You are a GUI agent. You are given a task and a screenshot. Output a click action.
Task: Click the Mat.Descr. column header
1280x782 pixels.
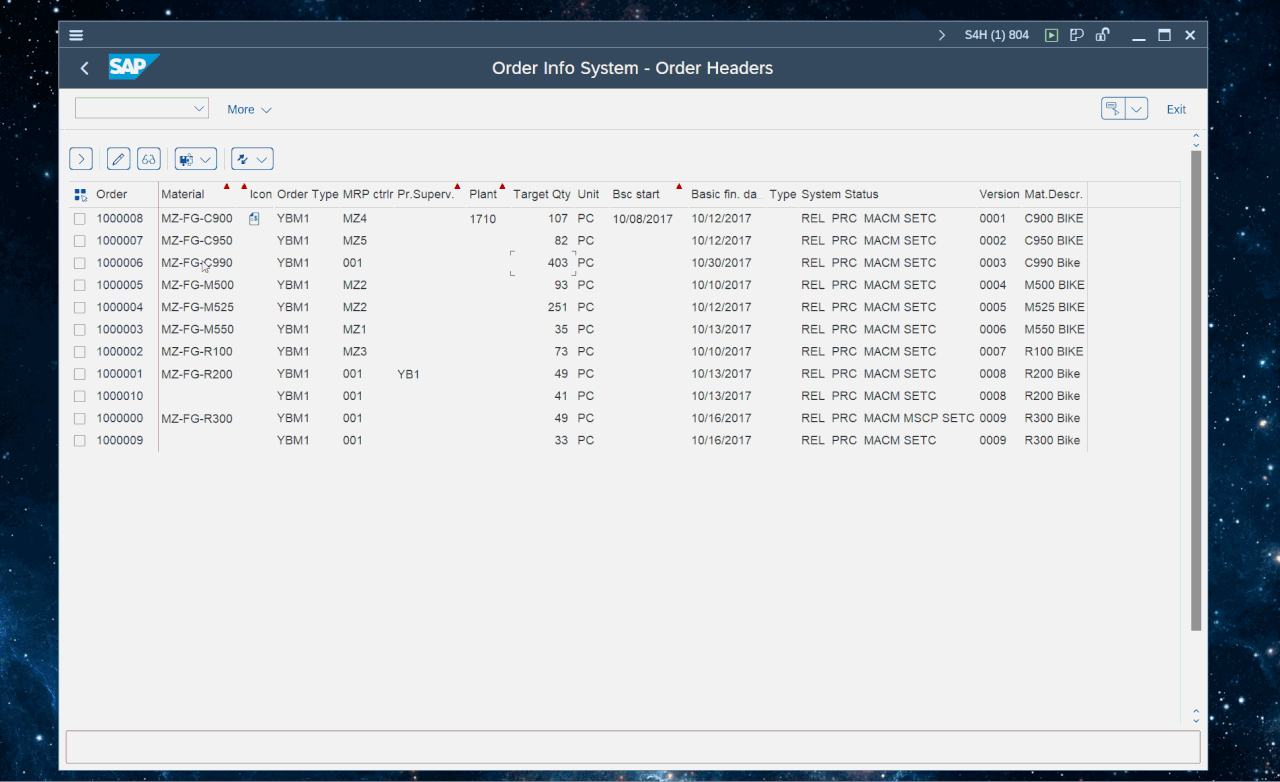point(1053,194)
